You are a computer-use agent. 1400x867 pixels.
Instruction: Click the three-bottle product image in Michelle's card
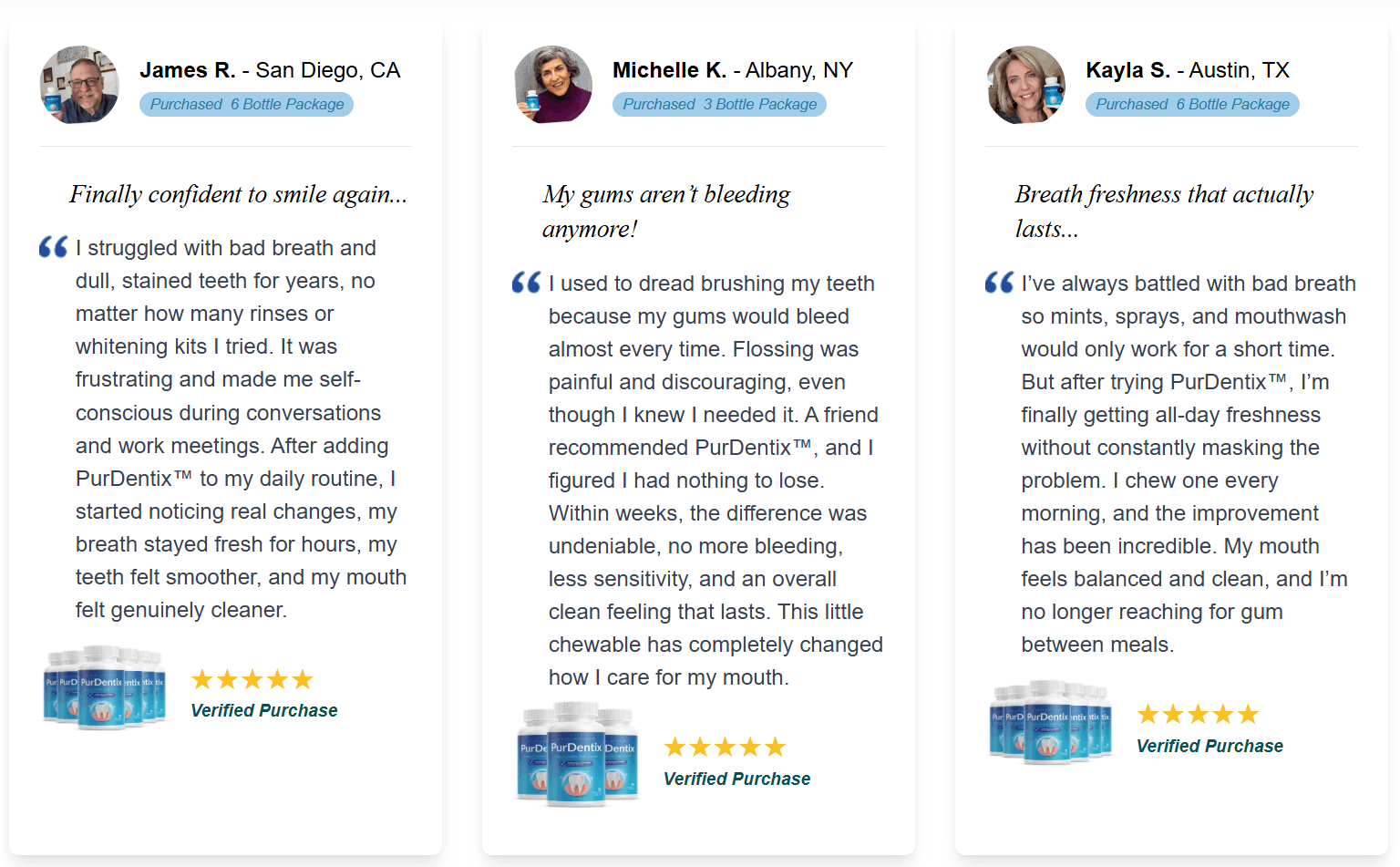578,754
